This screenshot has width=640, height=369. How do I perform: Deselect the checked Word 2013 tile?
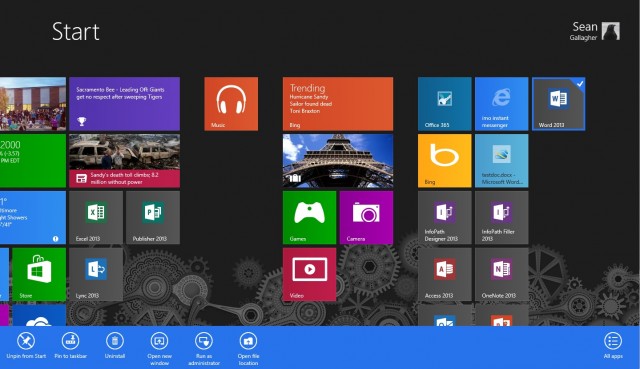pos(559,104)
